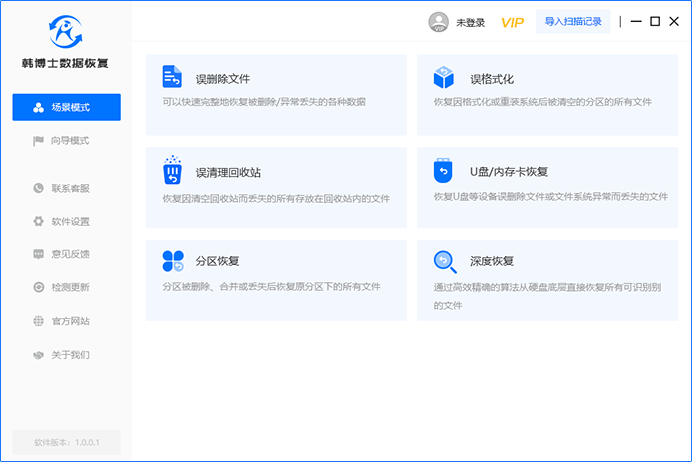This screenshot has height=462, width=692.
Task: Click the 关于我们 handshake icon
Action: coord(38,355)
